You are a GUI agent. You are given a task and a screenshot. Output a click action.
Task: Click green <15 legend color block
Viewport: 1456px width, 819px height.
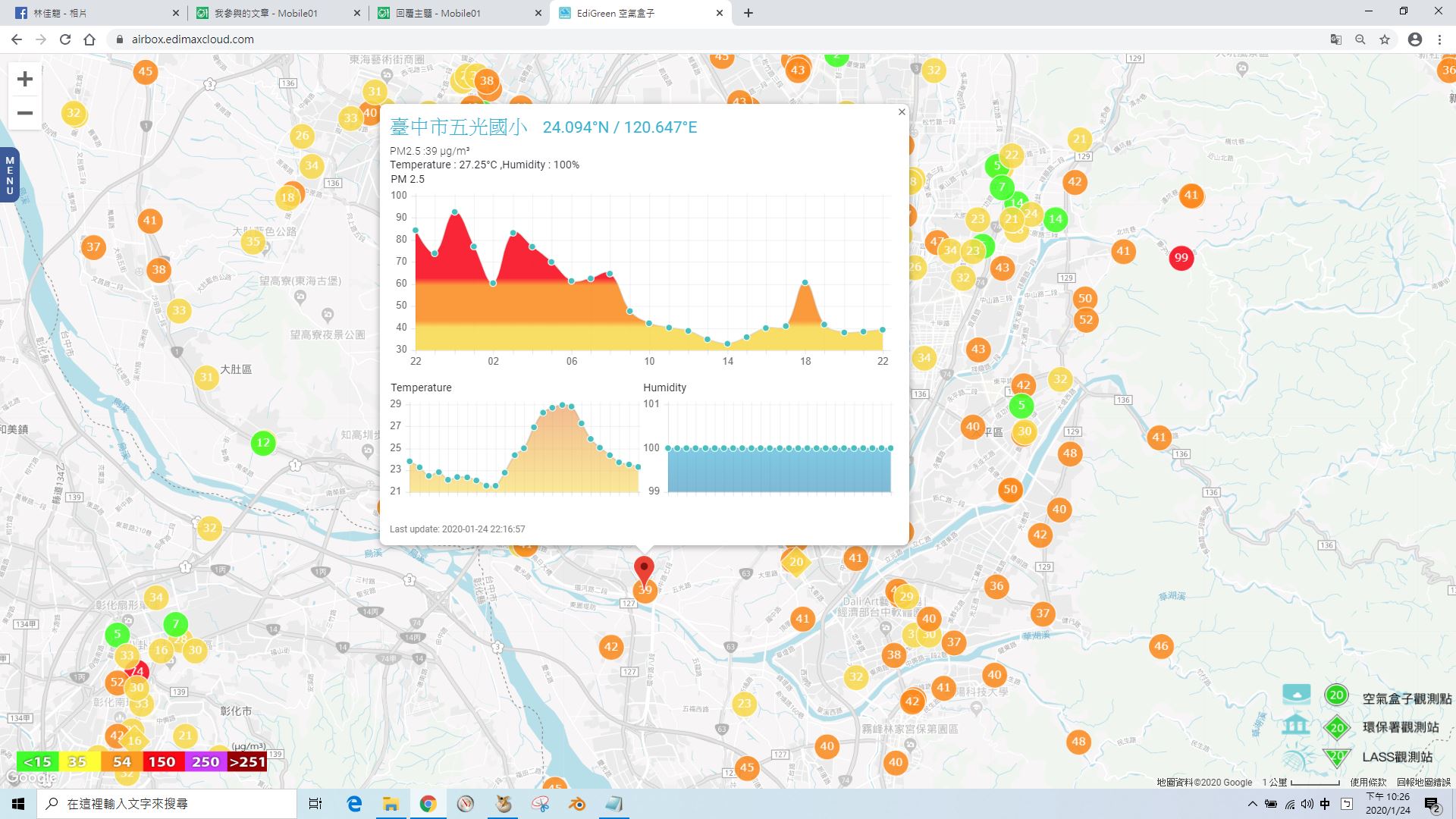[x=37, y=761]
